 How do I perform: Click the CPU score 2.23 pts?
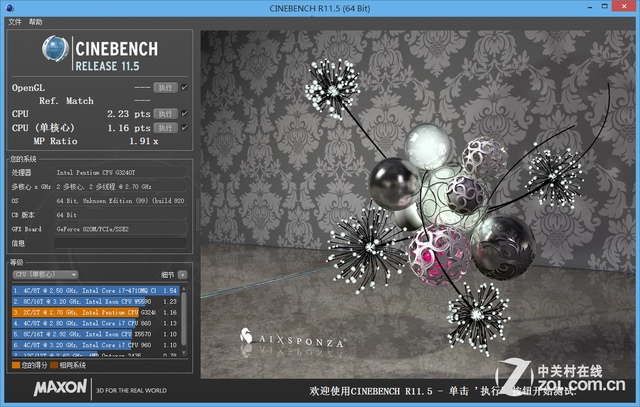tap(129, 114)
